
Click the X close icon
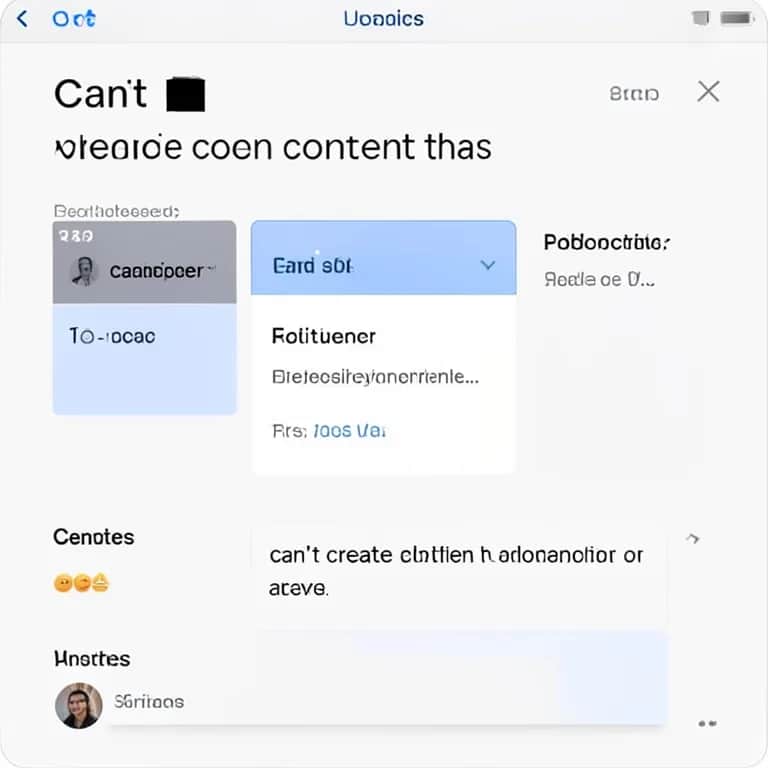[x=708, y=92]
